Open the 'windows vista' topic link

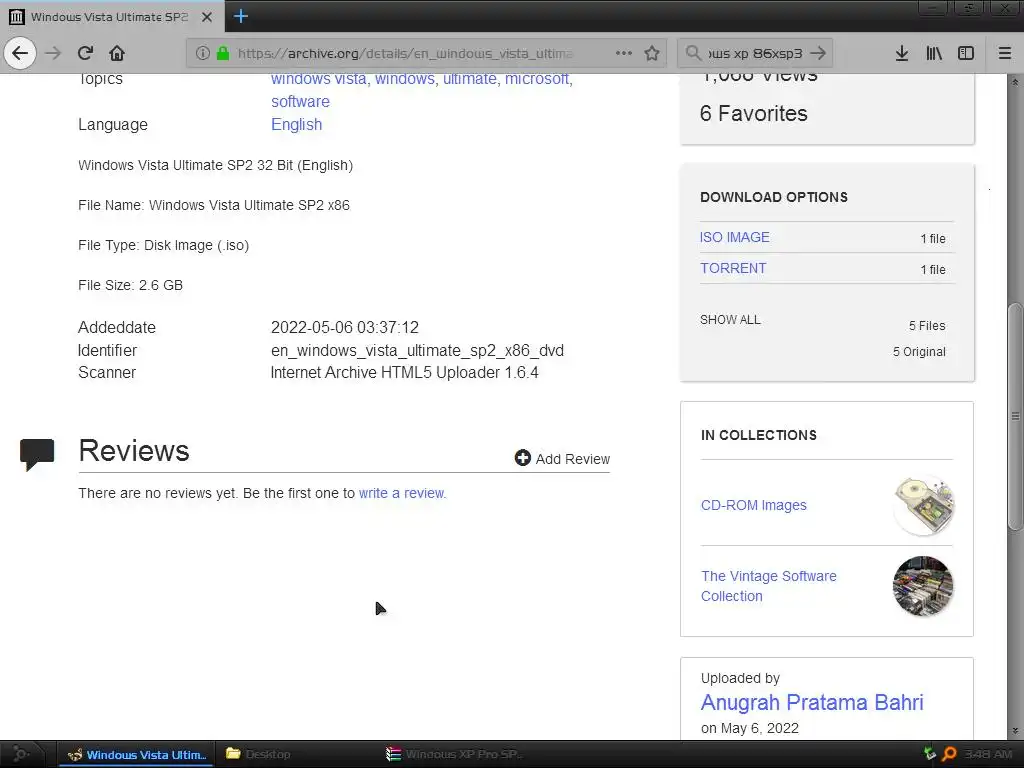click(x=319, y=78)
